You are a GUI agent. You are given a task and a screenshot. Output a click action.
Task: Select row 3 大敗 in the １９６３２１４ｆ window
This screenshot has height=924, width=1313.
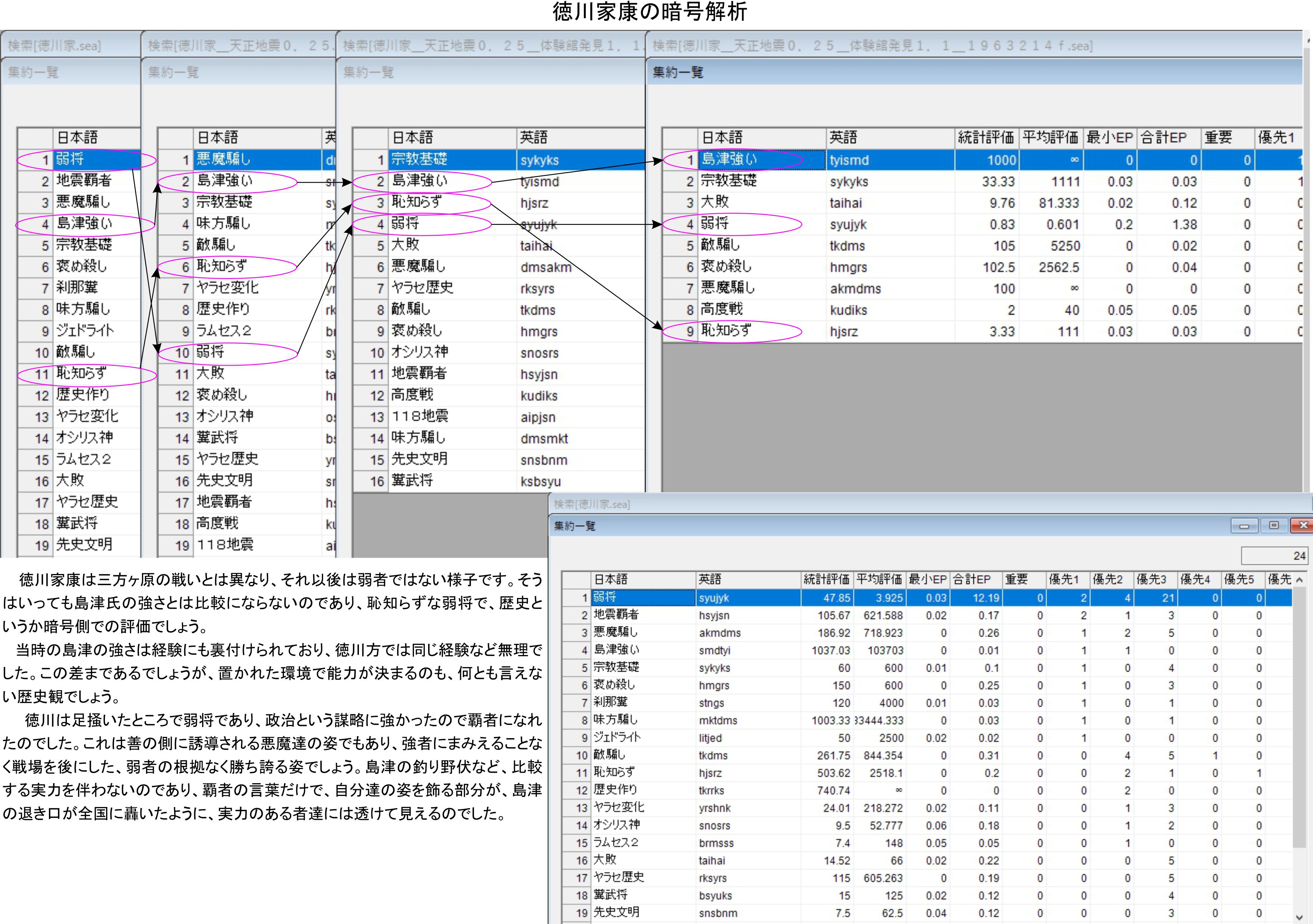click(982, 203)
